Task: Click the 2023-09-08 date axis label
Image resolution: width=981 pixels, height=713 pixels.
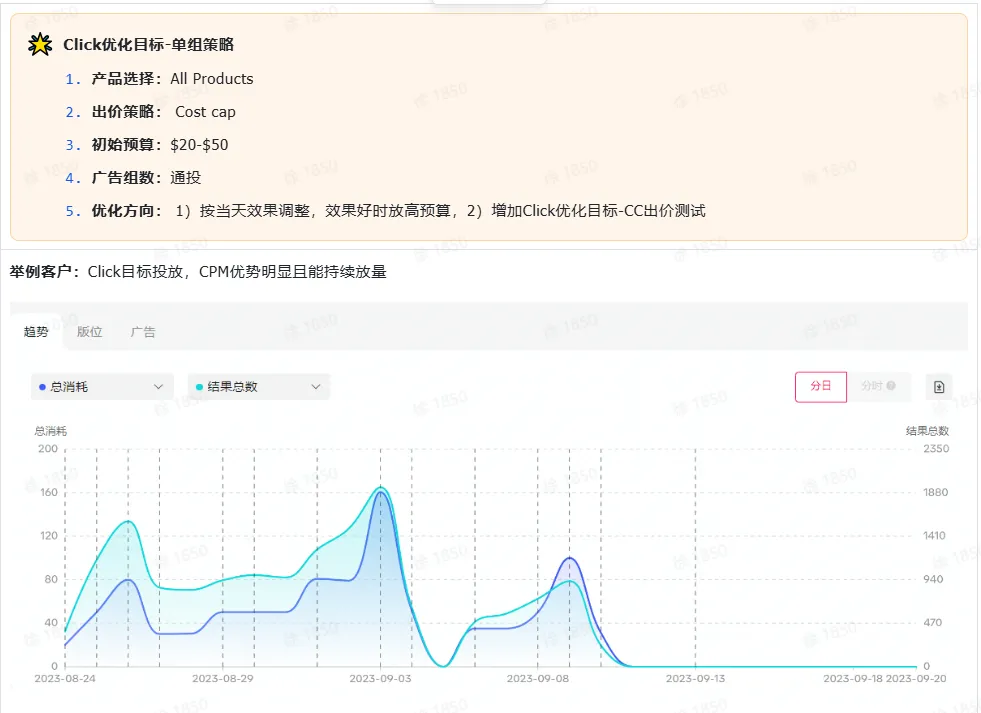Action: pyautogui.click(x=538, y=679)
